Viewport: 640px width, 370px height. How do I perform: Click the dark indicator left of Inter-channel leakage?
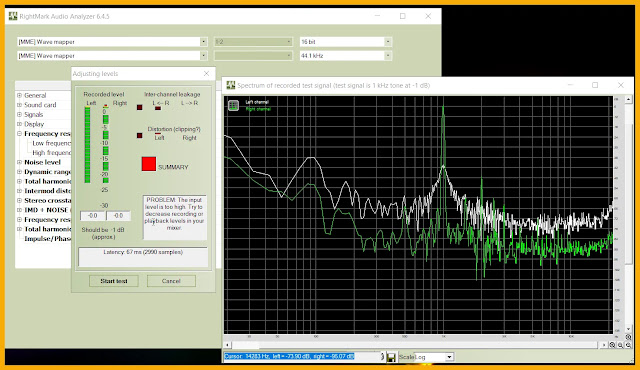(x=140, y=107)
